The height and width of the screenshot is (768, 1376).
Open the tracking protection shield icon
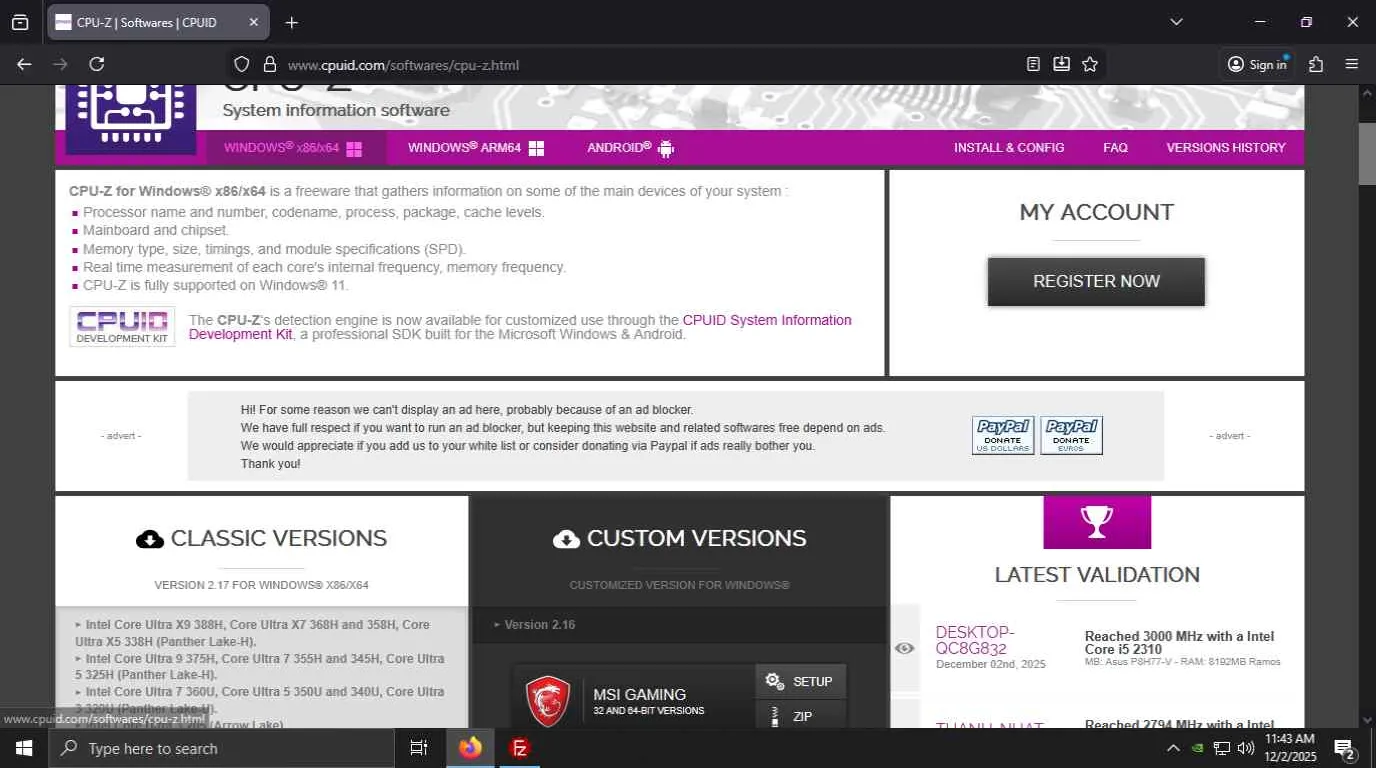(241, 64)
